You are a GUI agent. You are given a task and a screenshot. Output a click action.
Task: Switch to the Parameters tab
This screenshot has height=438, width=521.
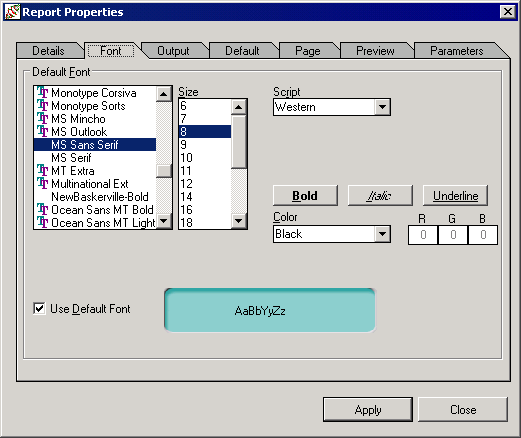click(x=457, y=51)
